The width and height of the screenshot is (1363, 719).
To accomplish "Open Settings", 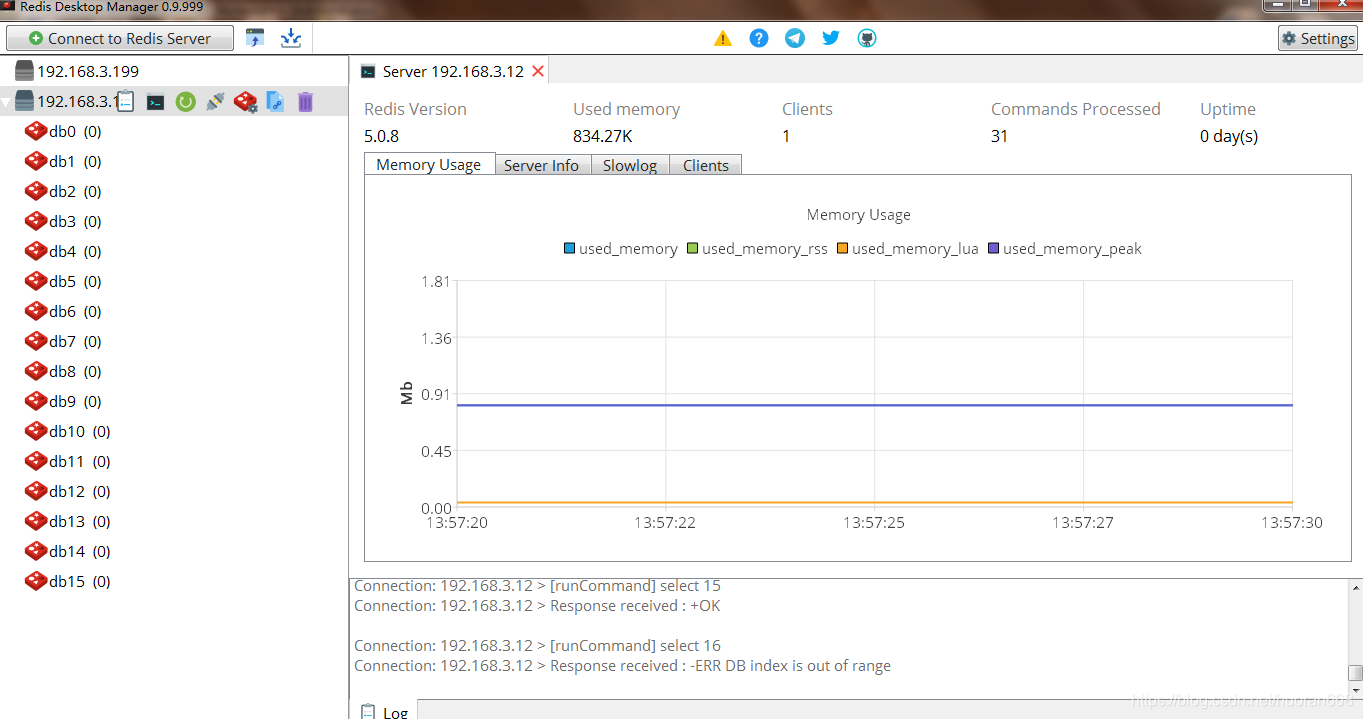I will pos(1318,38).
